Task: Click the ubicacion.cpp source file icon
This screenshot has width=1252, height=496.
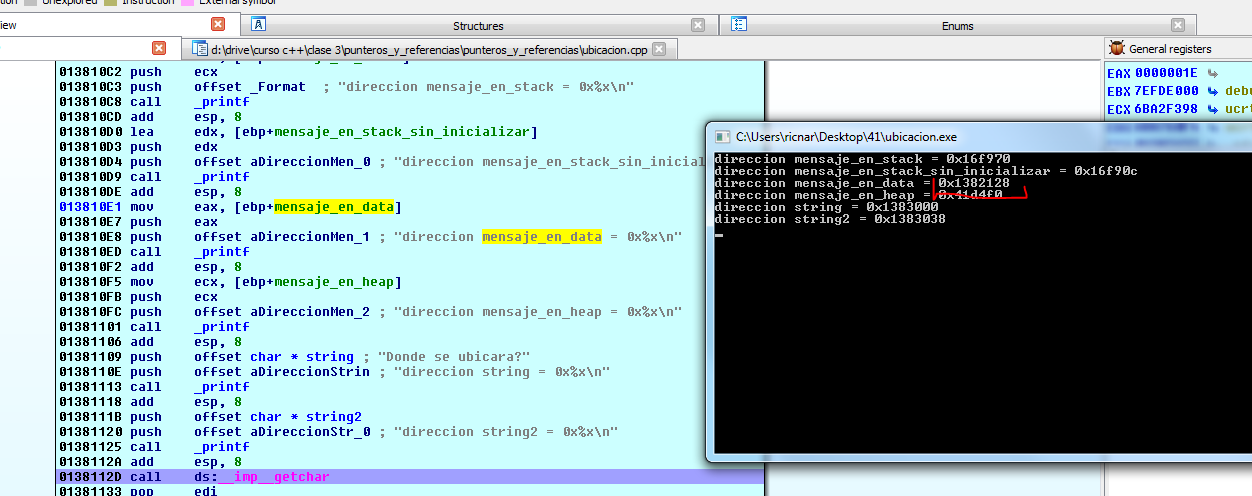Action: (199, 48)
